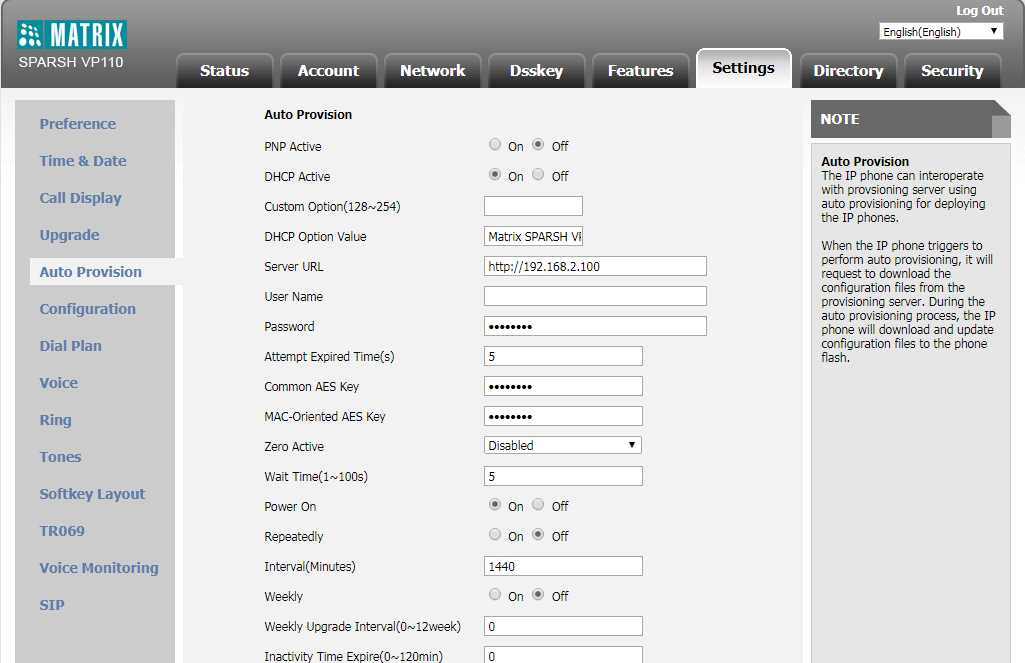Click the Password field
This screenshot has height=663, width=1025.
596,326
